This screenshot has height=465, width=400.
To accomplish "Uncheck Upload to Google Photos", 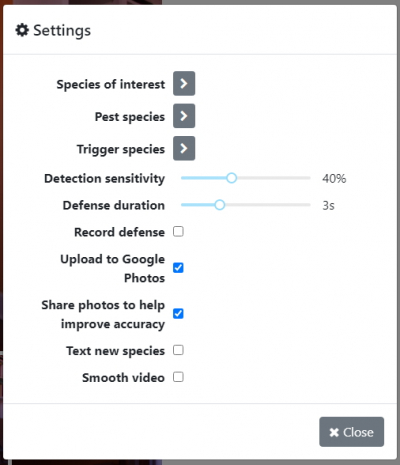I will coord(178,268).
